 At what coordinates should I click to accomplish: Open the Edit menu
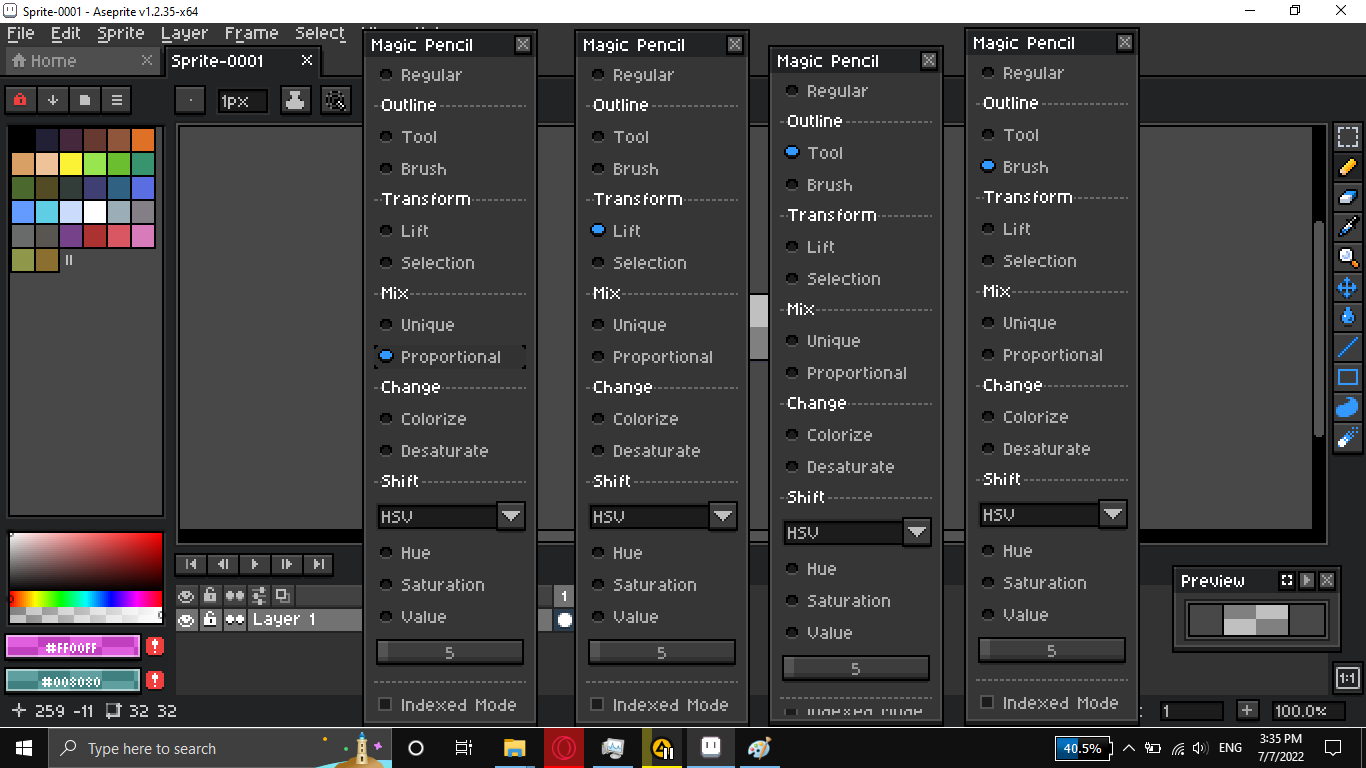(x=66, y=33)
